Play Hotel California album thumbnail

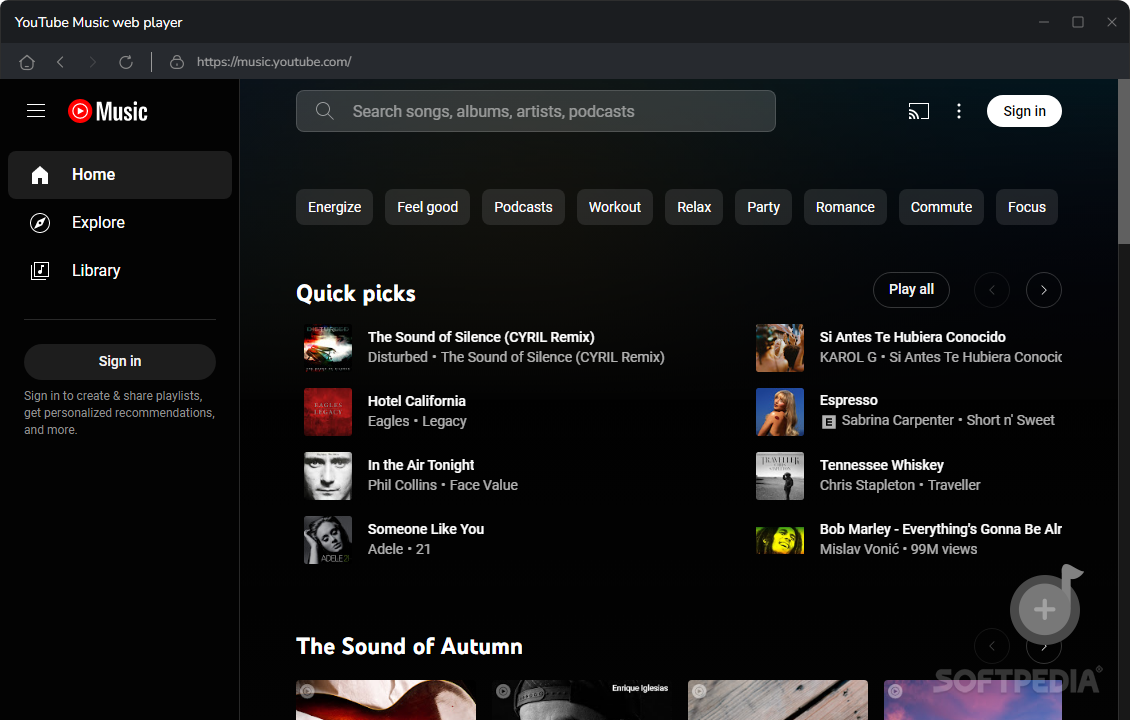pos(328,412)
